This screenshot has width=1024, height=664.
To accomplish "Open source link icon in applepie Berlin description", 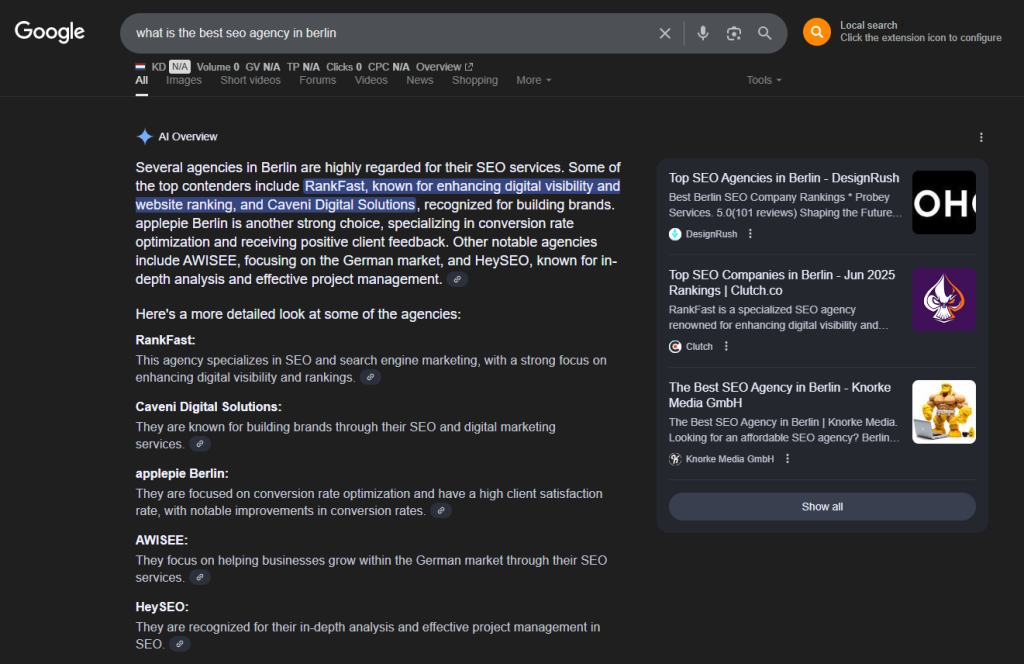I will [441, 511].
